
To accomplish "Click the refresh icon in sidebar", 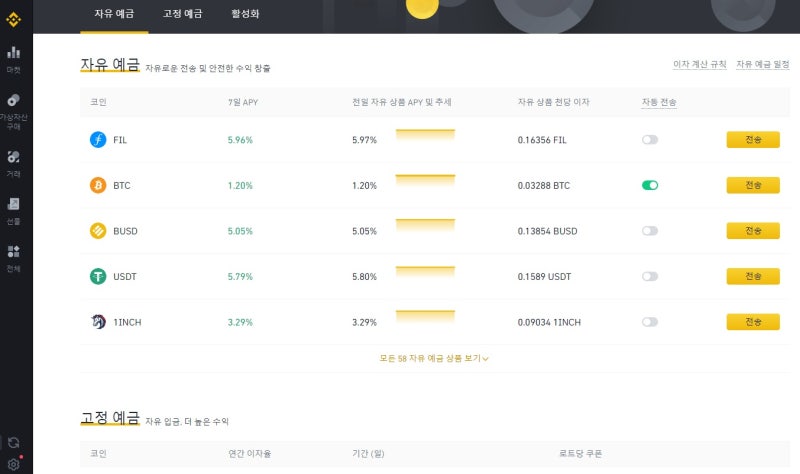I will tap(14, 442).
